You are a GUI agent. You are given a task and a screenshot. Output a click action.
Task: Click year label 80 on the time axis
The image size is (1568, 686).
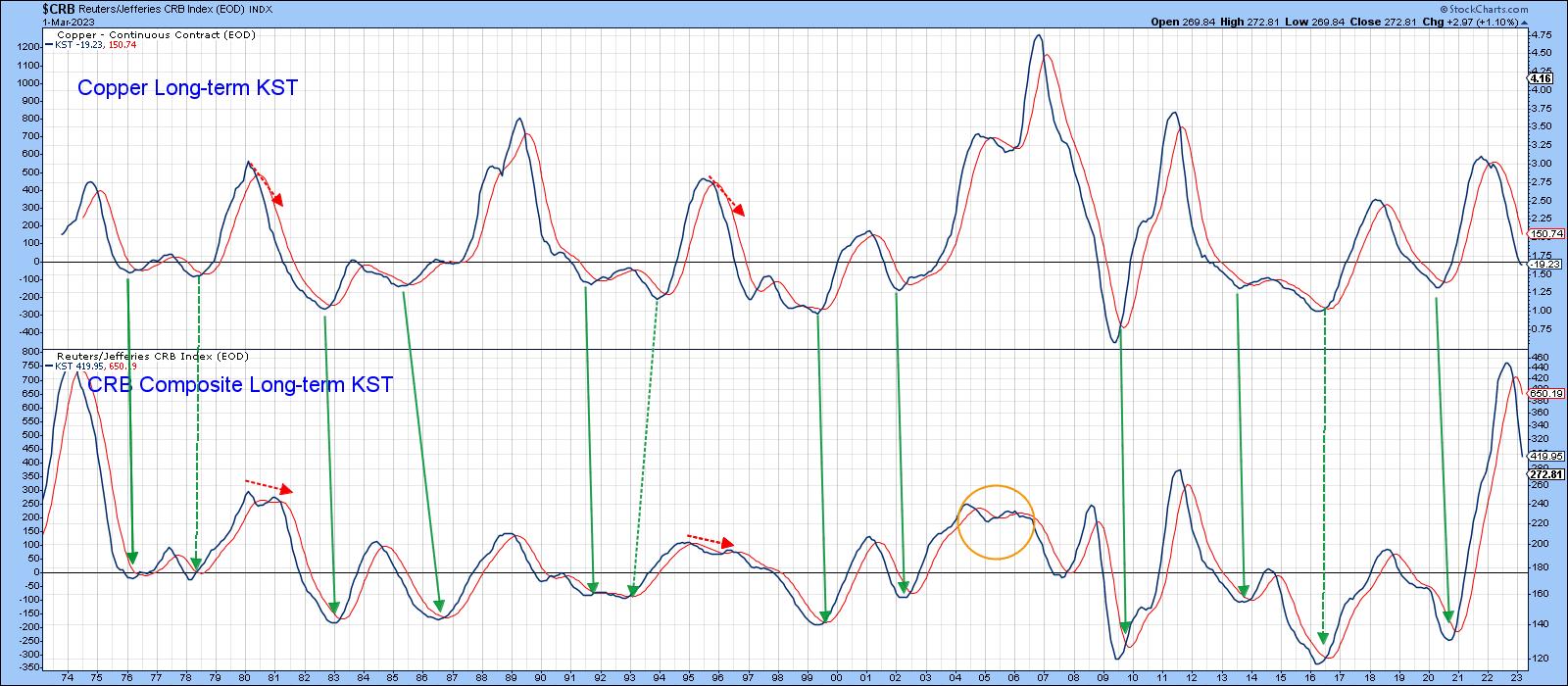(x=245, y=677)
